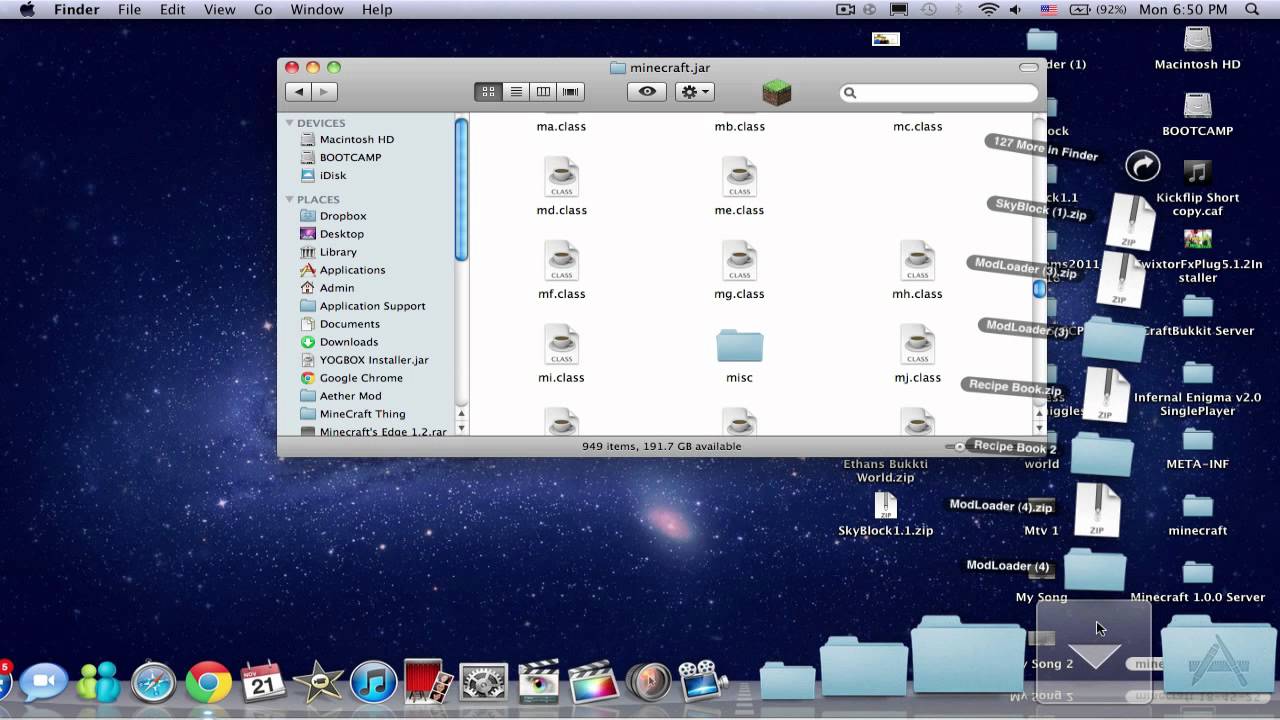Open Google Chrome from the Dock
This screenshot has width=1280, height=720.
[x=208, y=683]
